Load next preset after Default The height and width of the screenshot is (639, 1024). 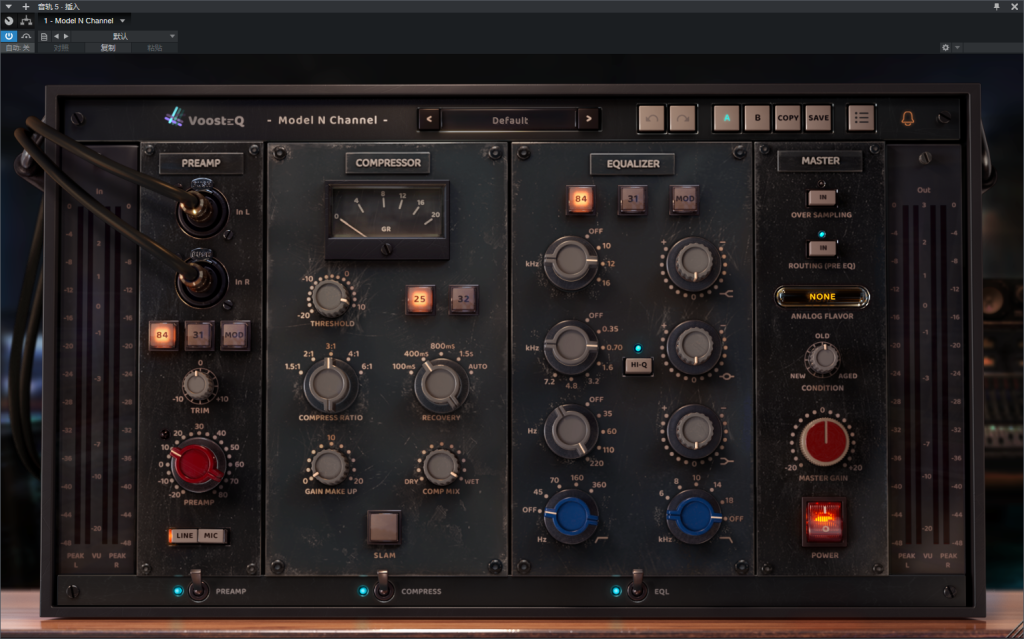[x=588, y=119]
